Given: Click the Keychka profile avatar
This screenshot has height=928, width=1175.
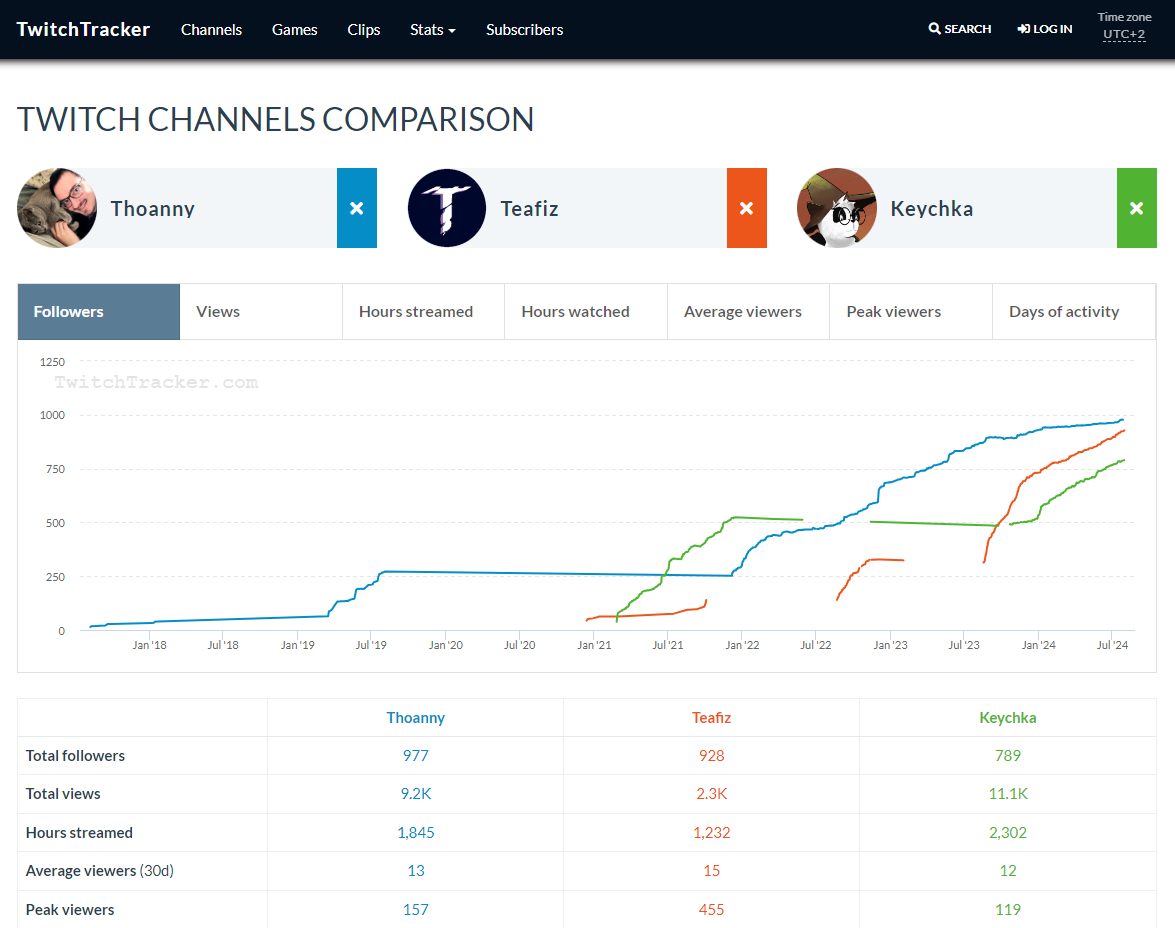Looking at the screenshot, I should point(837,208).
